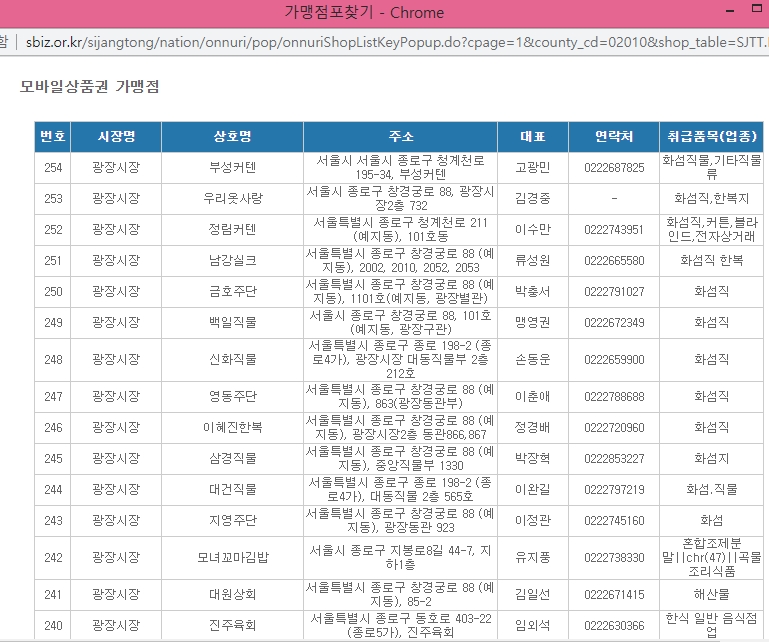This screenshot has height=642, width=769.
Task: Select shop name 지영주단
Action: pos(232,520)
